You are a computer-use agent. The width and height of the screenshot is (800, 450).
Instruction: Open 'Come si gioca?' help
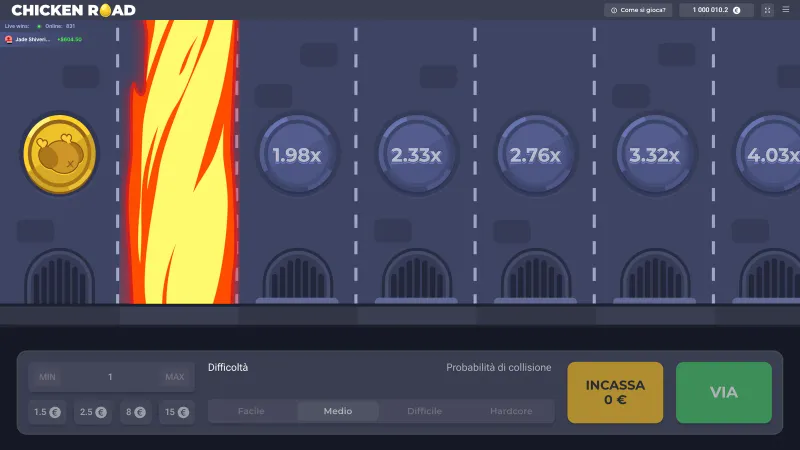(x=638, y=10)
